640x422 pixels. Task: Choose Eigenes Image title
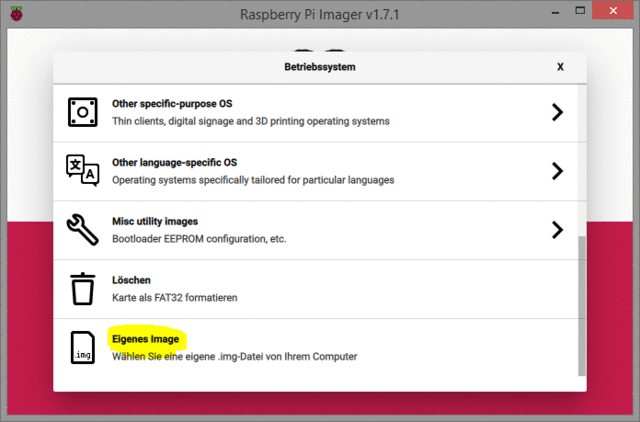point(145,339)
